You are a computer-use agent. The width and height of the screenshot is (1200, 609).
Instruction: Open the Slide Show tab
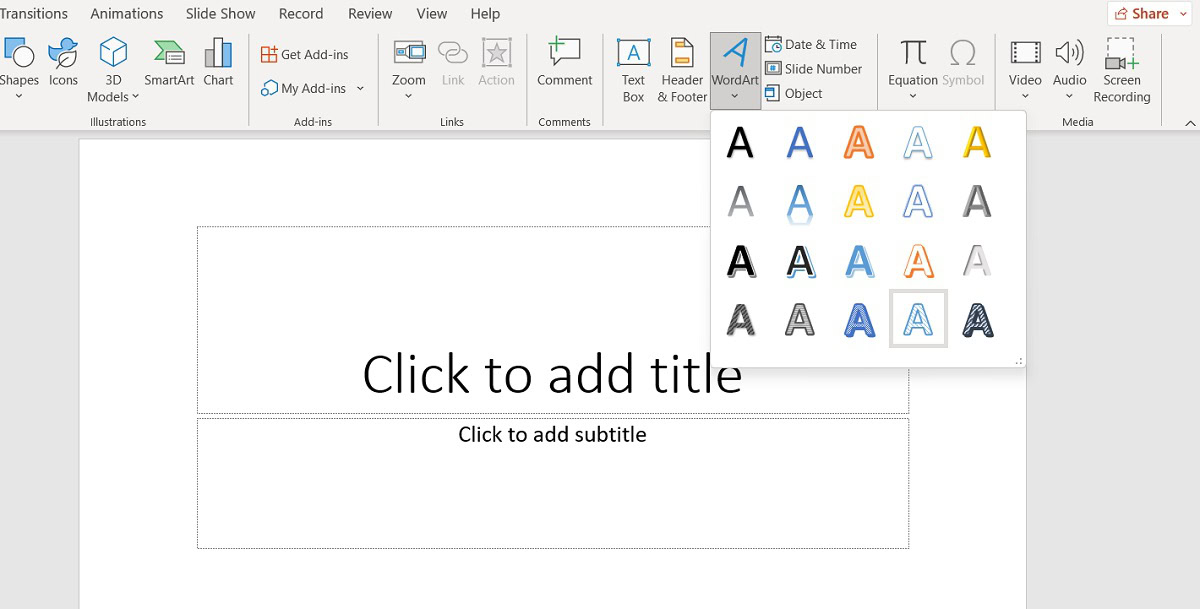(220, 14)
